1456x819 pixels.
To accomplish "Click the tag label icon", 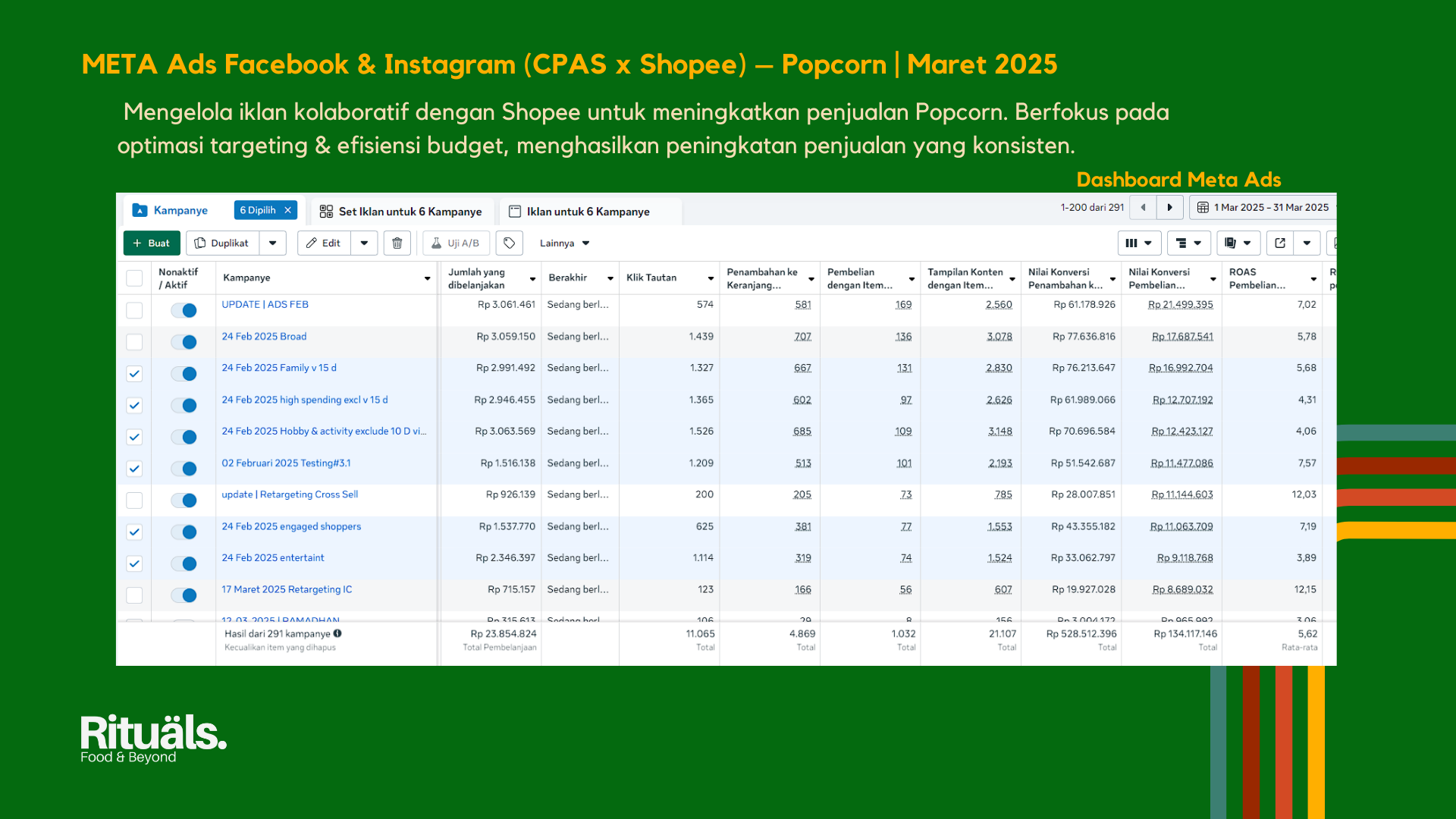I will point(510,243).
